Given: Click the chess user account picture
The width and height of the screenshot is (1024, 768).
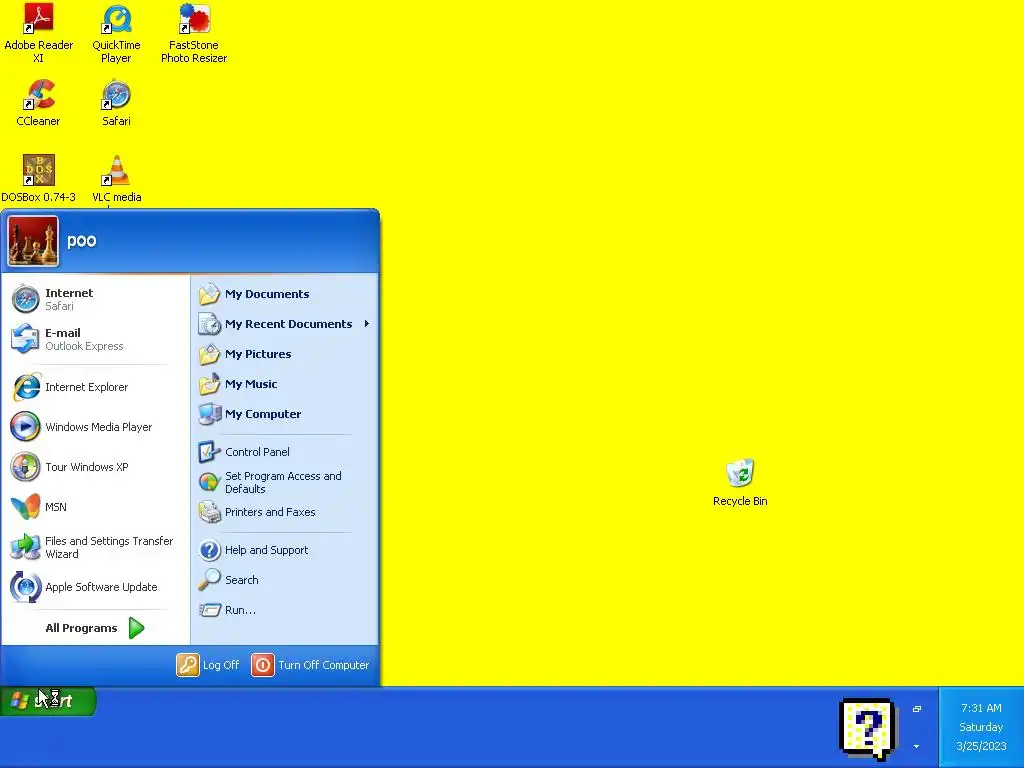Looking at the screenshot, I should (33, 242).
